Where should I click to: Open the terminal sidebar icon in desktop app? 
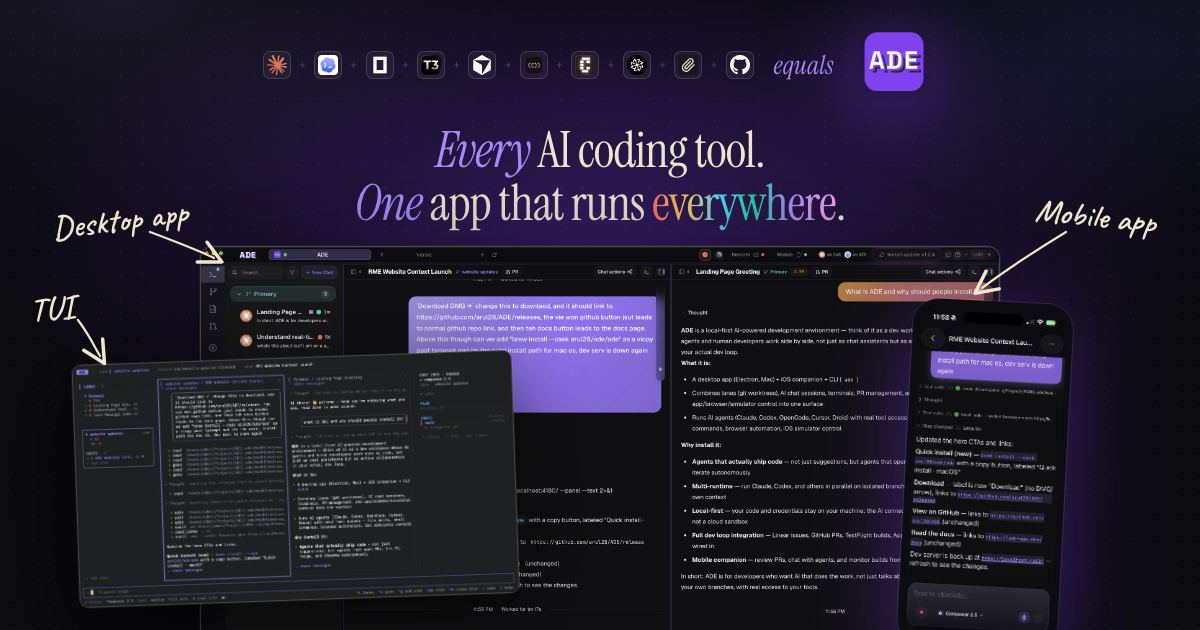click(213, 274)
